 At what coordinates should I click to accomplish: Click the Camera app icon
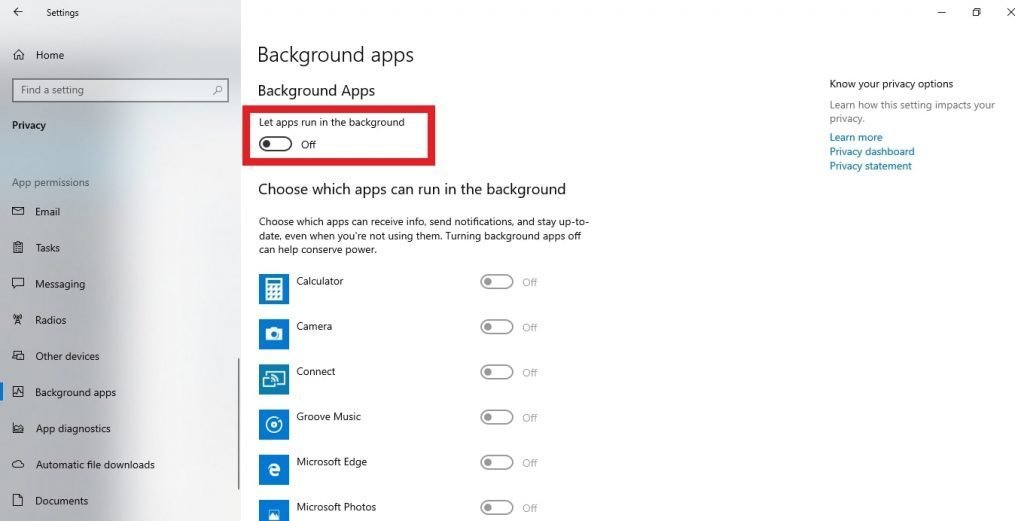(273, 334)
